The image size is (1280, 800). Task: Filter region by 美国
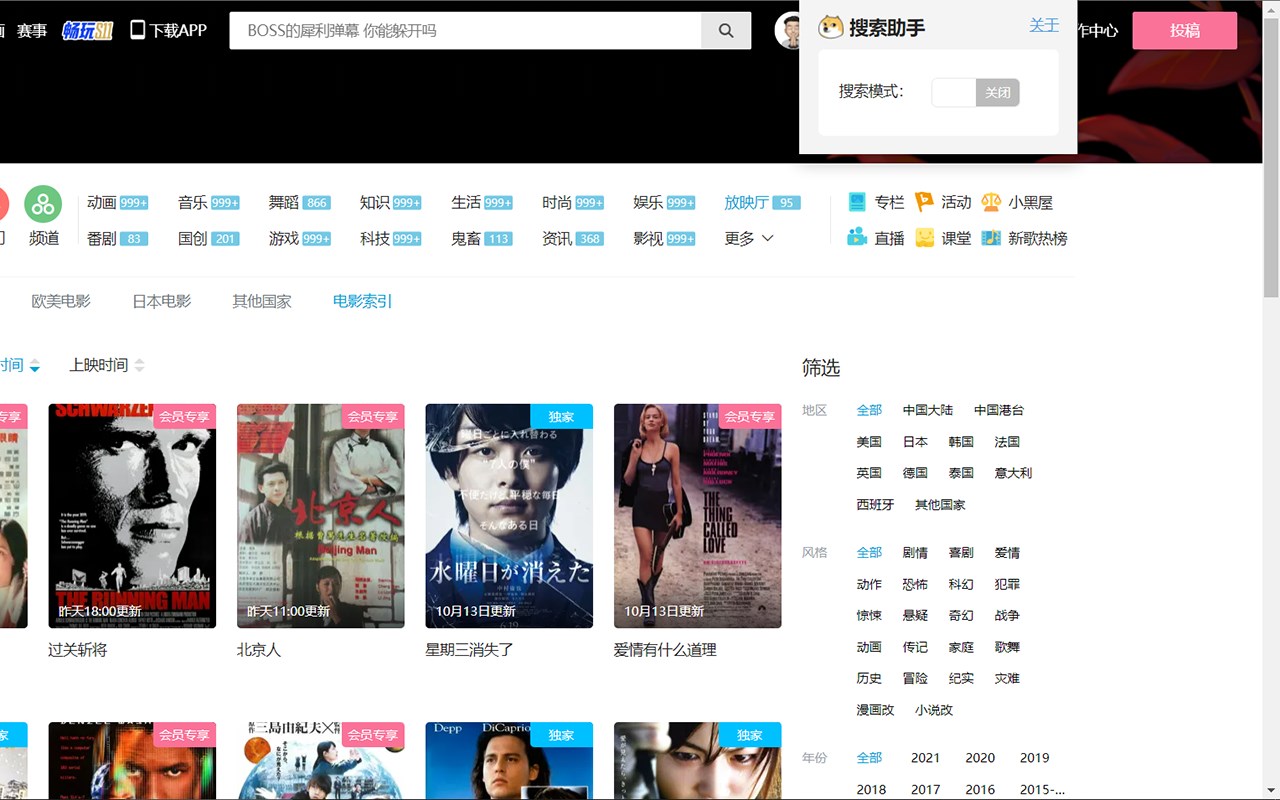coord(869,442)
